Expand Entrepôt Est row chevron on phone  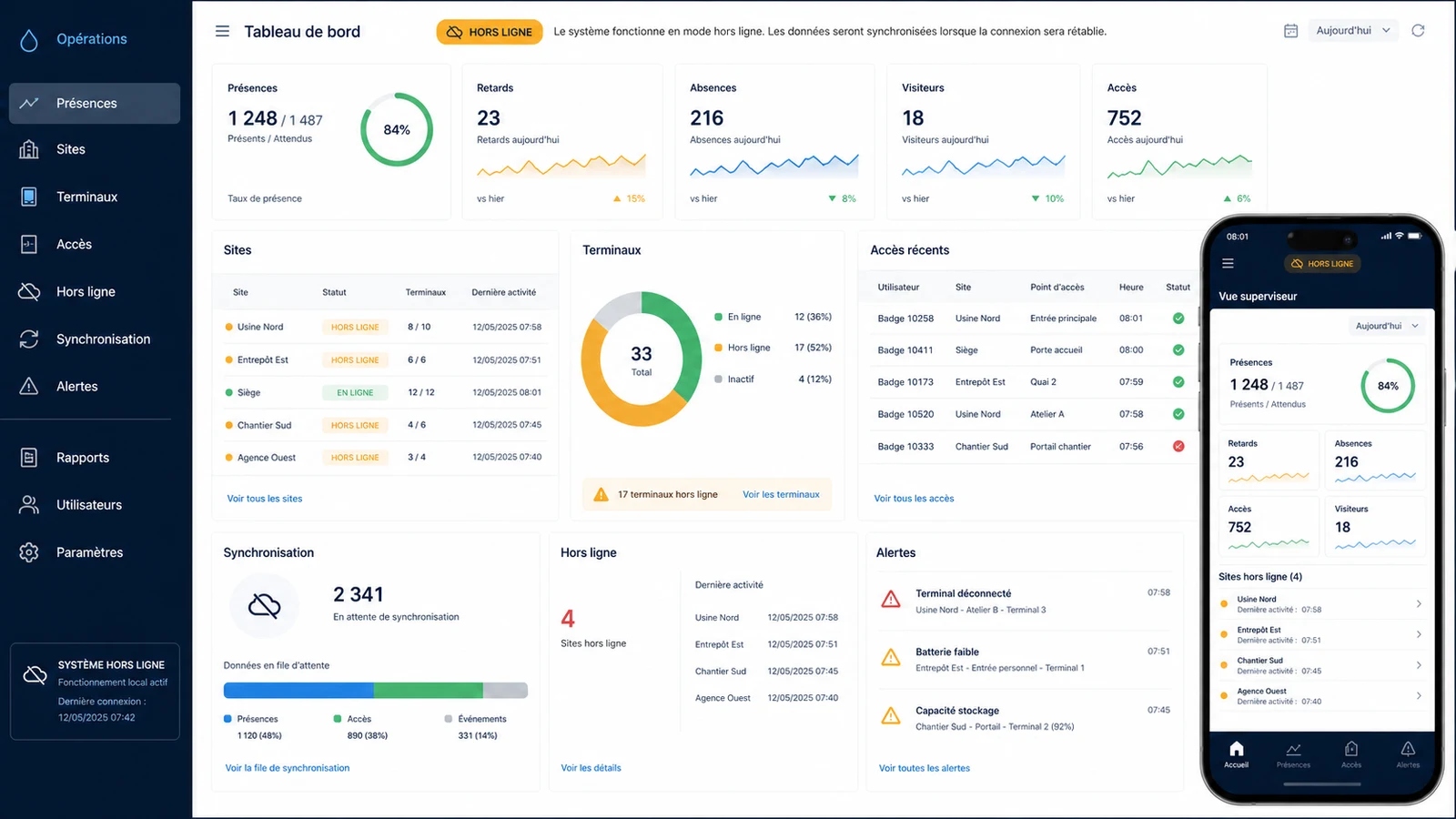click(x=1419, y=634)
